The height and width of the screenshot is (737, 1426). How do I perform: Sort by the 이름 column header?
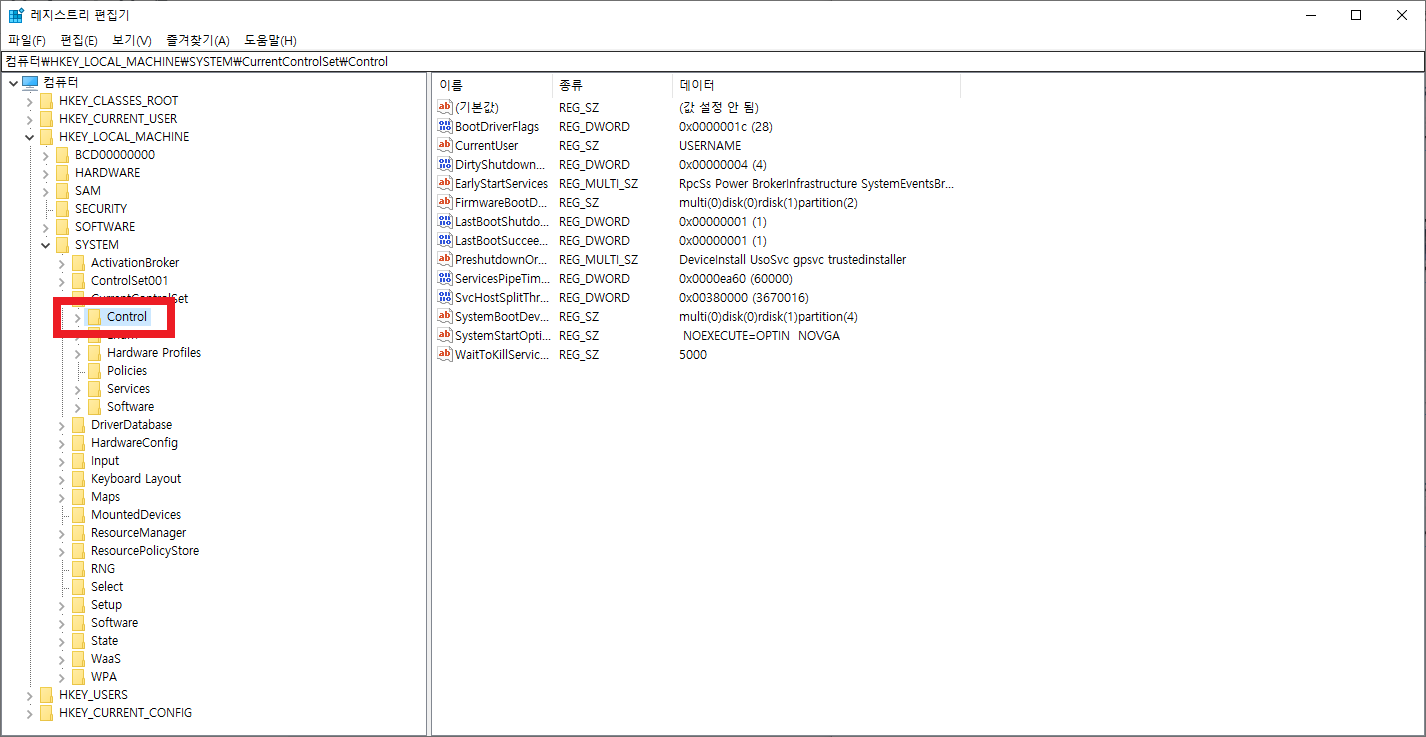point(492,86)
